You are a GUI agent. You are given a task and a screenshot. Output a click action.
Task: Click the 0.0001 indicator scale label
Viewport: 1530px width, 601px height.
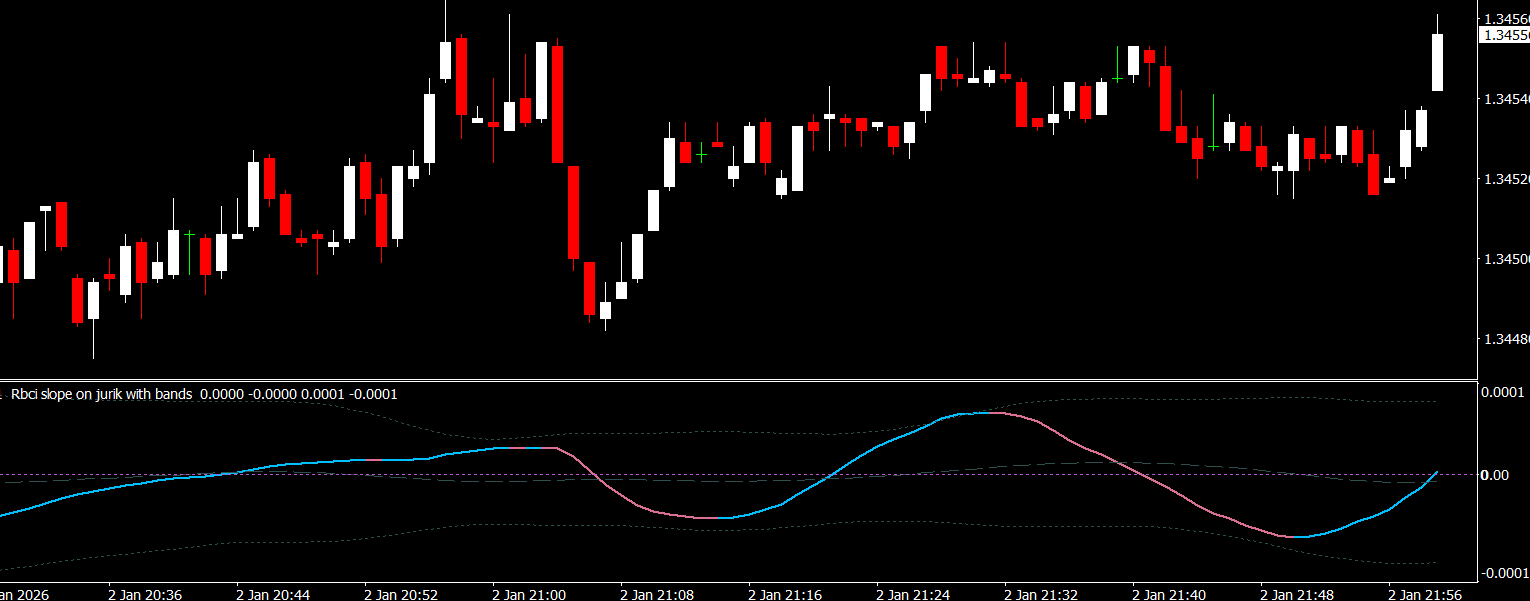click(1503, 391)
